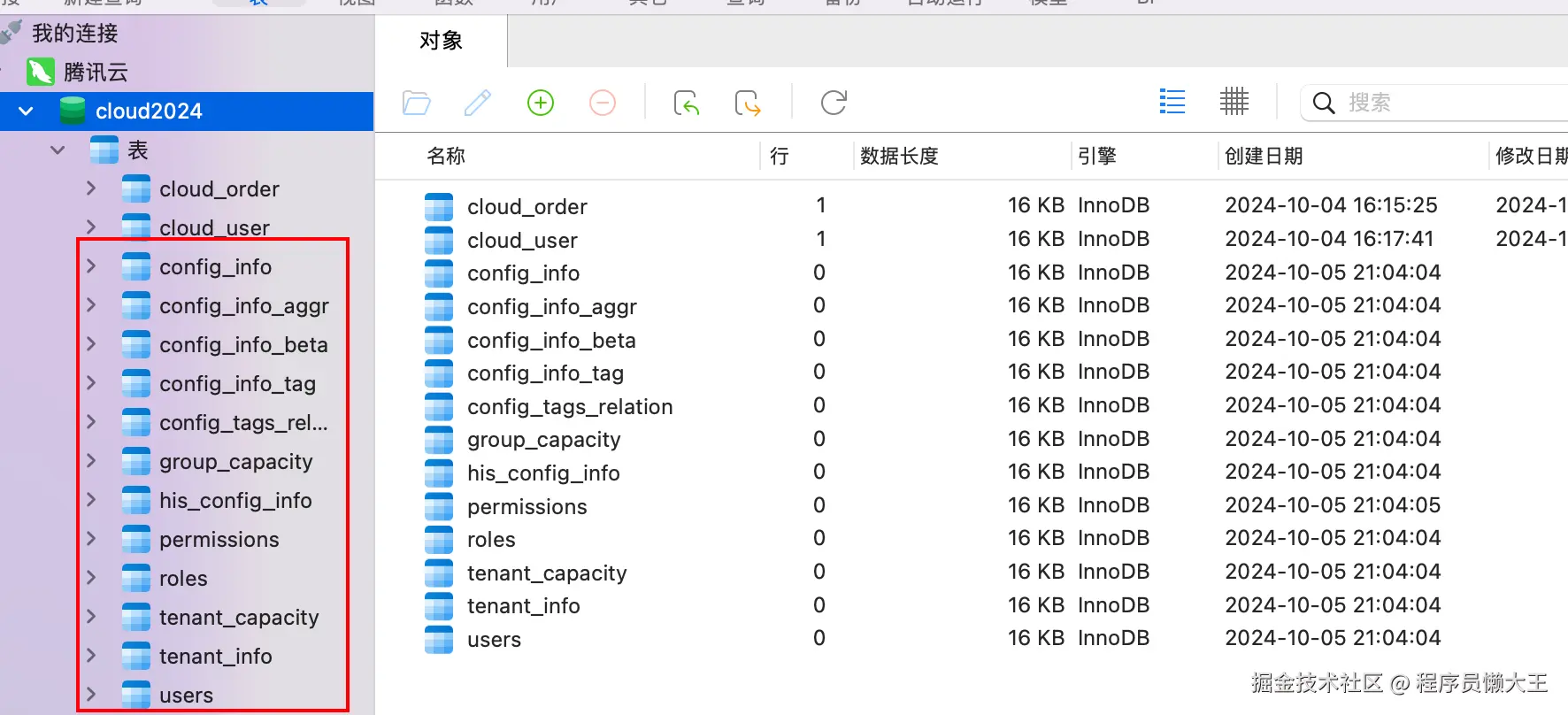Expand config_info_aggr in the sidebar tree
Screen dimensions: 1568x715
coord(91,305)
